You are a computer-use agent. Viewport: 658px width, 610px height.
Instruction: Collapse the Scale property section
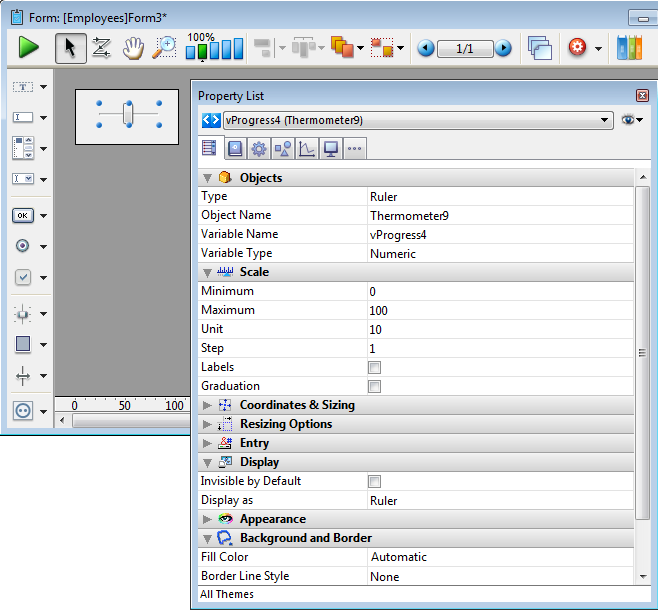point(207,272)
